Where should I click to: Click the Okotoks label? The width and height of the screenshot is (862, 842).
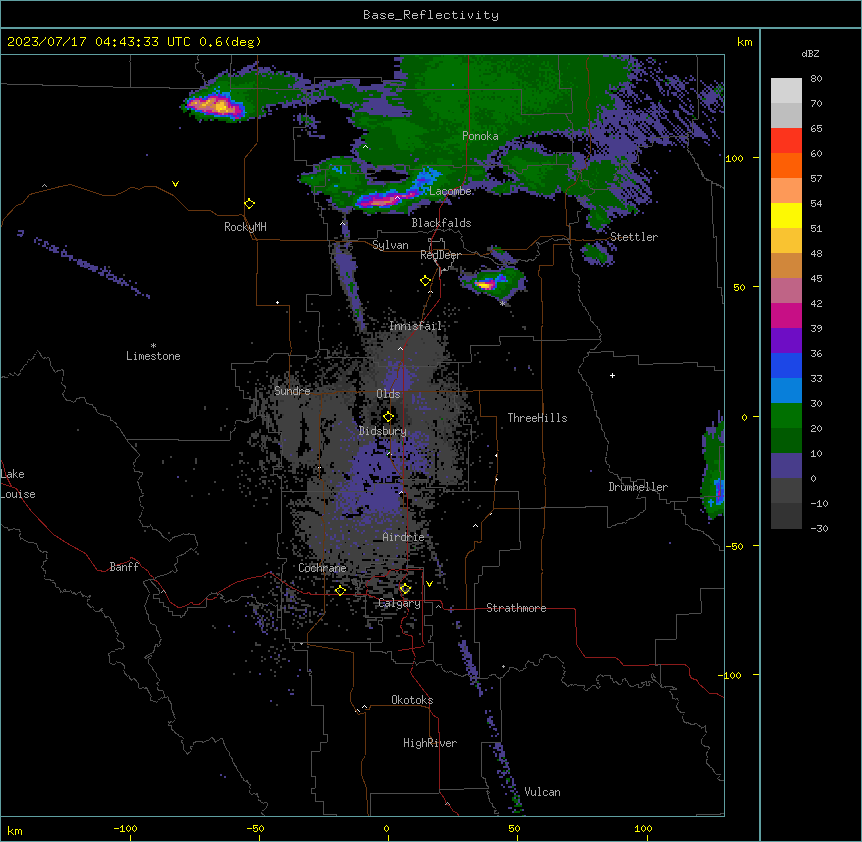click(x=412, y=700)
